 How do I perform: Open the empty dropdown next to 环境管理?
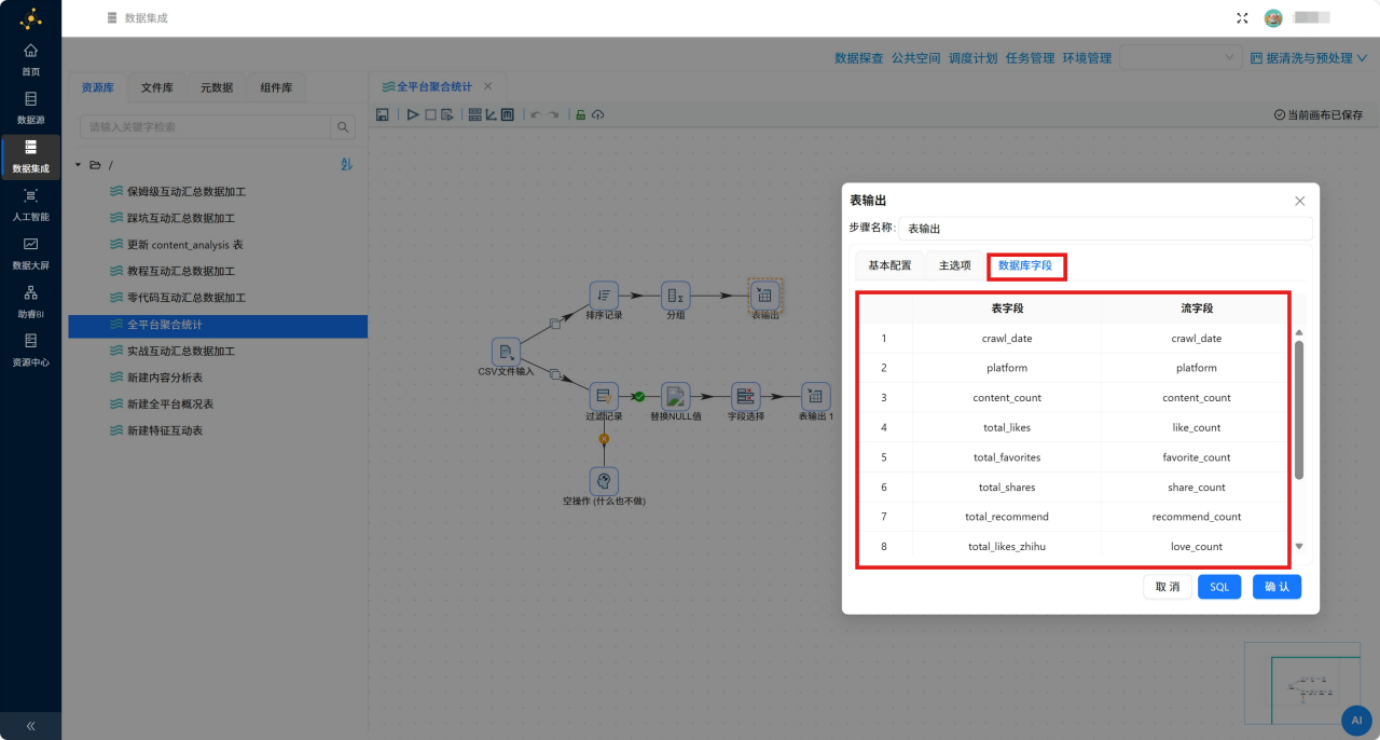(x=1180, y=58)
